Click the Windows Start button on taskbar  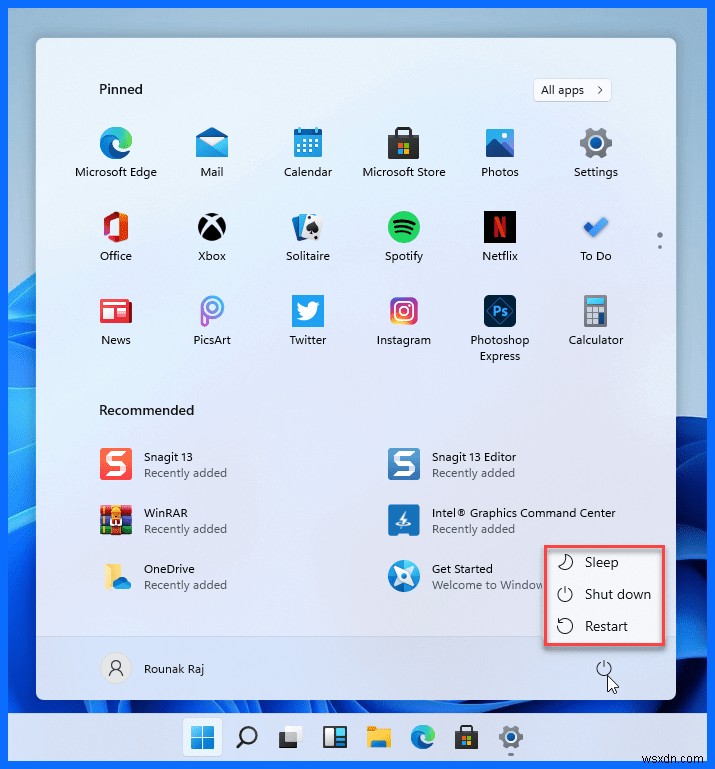coord(202,737)
